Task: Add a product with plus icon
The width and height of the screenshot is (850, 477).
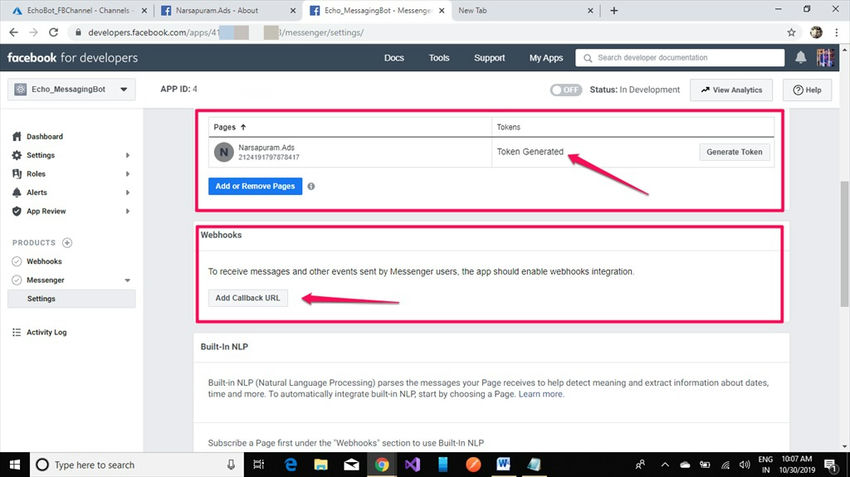Action: [67, 242]
